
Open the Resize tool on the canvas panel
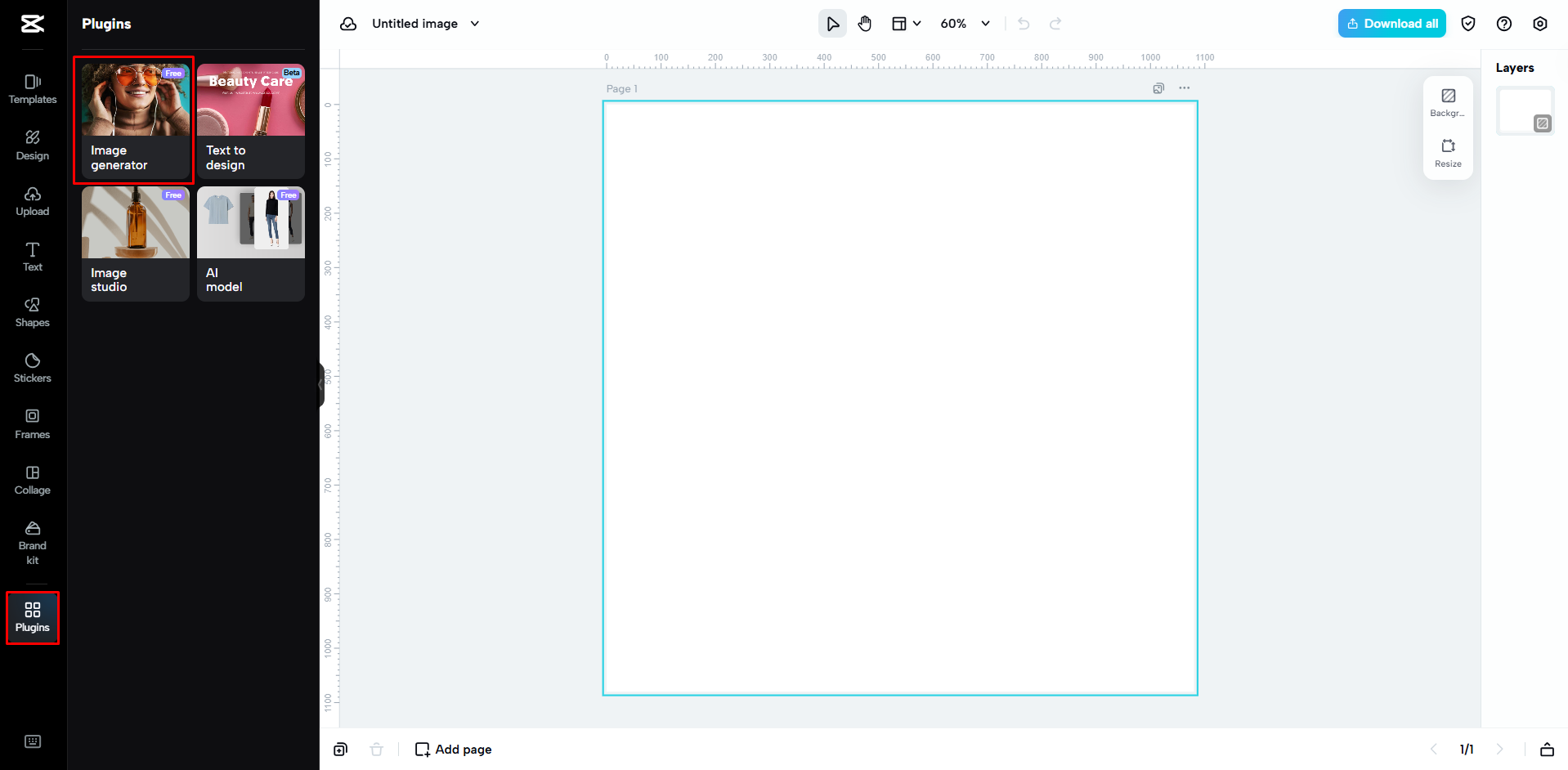point(1447,154)
